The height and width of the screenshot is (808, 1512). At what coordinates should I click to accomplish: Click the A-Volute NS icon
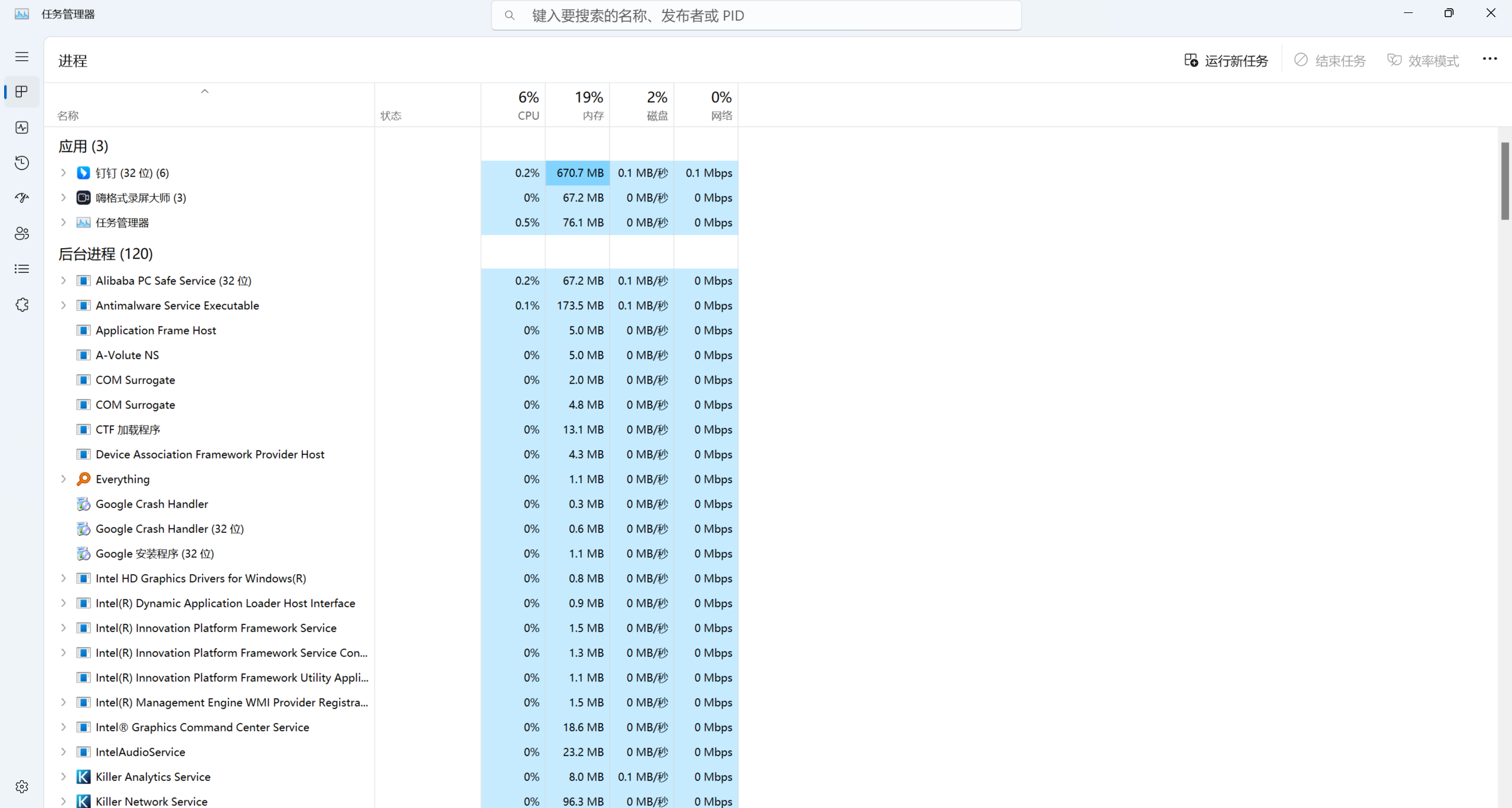pyautogui.click(x=83, y=355)
